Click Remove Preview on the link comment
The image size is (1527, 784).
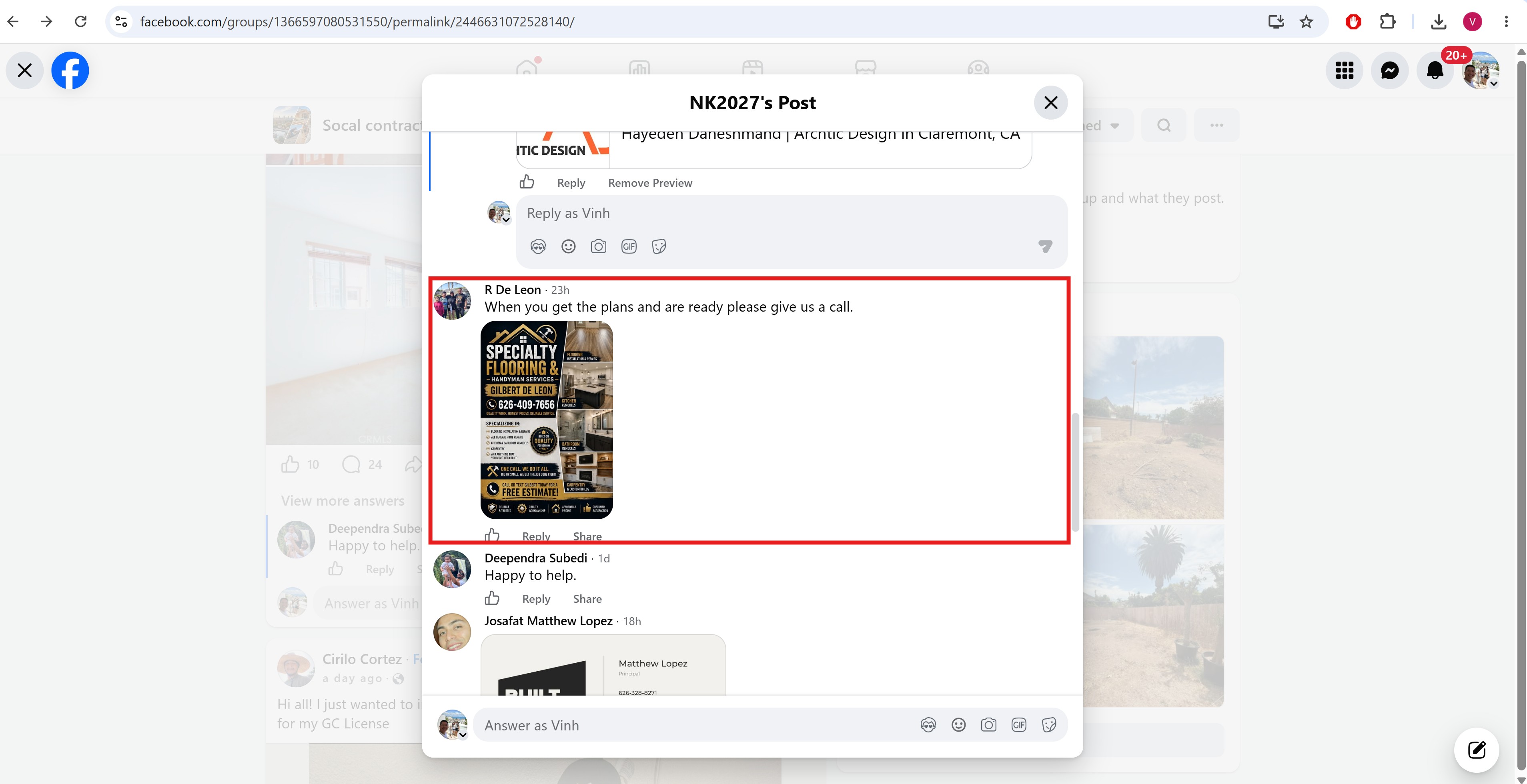650,183
